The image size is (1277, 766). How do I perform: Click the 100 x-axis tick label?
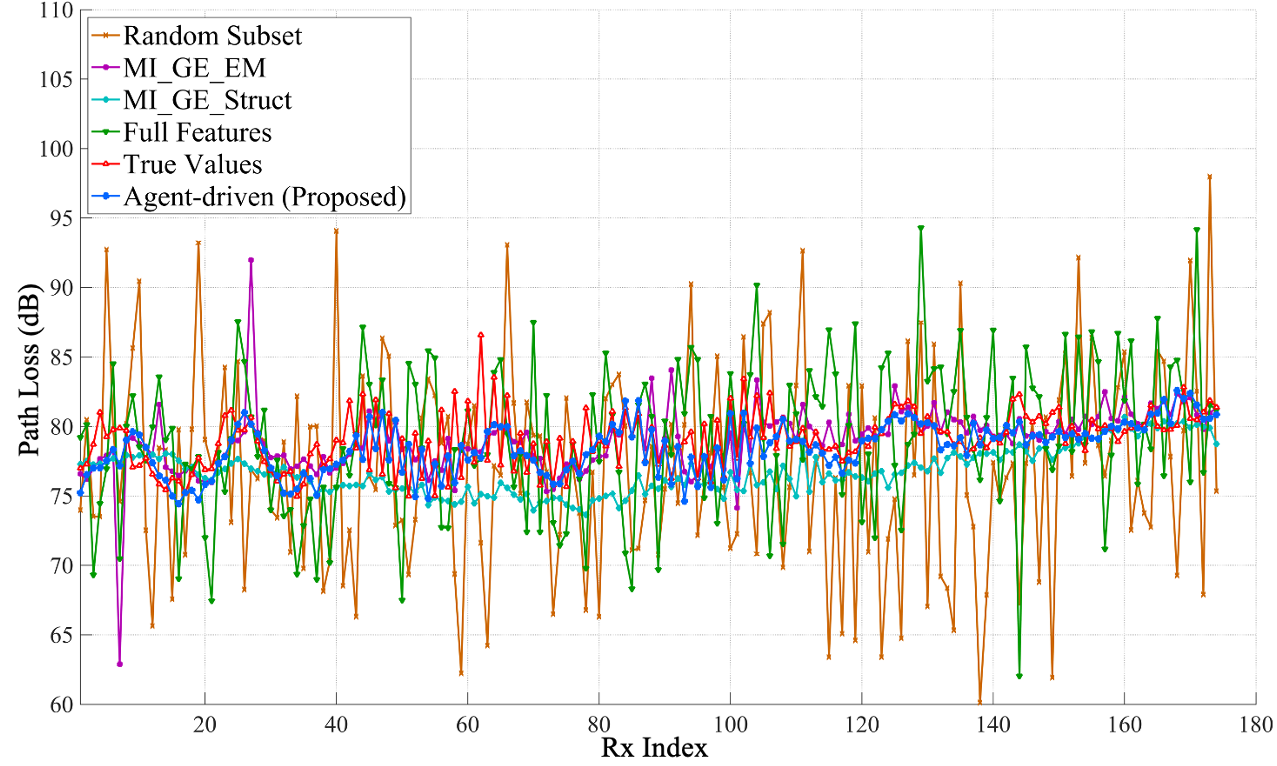730,723
